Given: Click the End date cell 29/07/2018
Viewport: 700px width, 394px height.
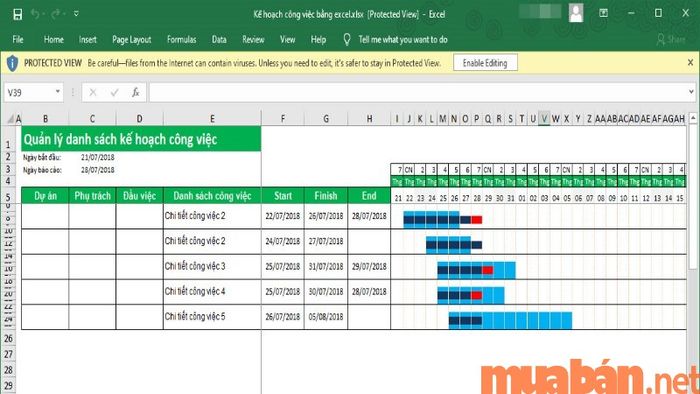Looking at the screenshot, I should point(369,267).
